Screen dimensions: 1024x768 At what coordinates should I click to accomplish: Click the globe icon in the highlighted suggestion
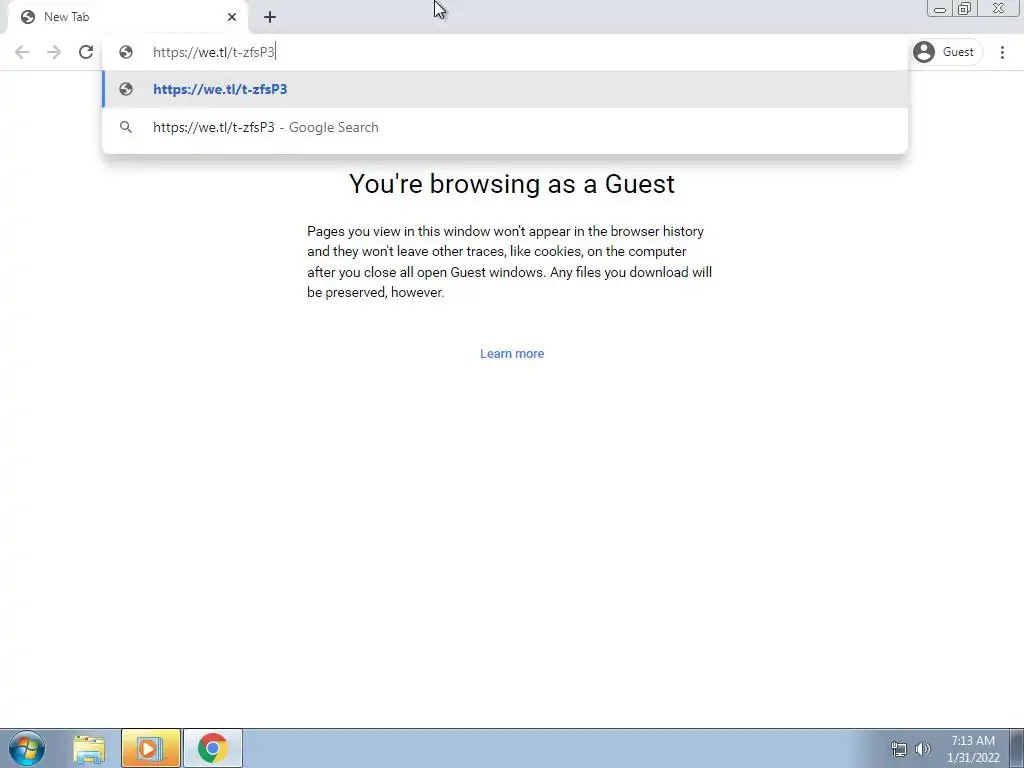pos(126,89)
